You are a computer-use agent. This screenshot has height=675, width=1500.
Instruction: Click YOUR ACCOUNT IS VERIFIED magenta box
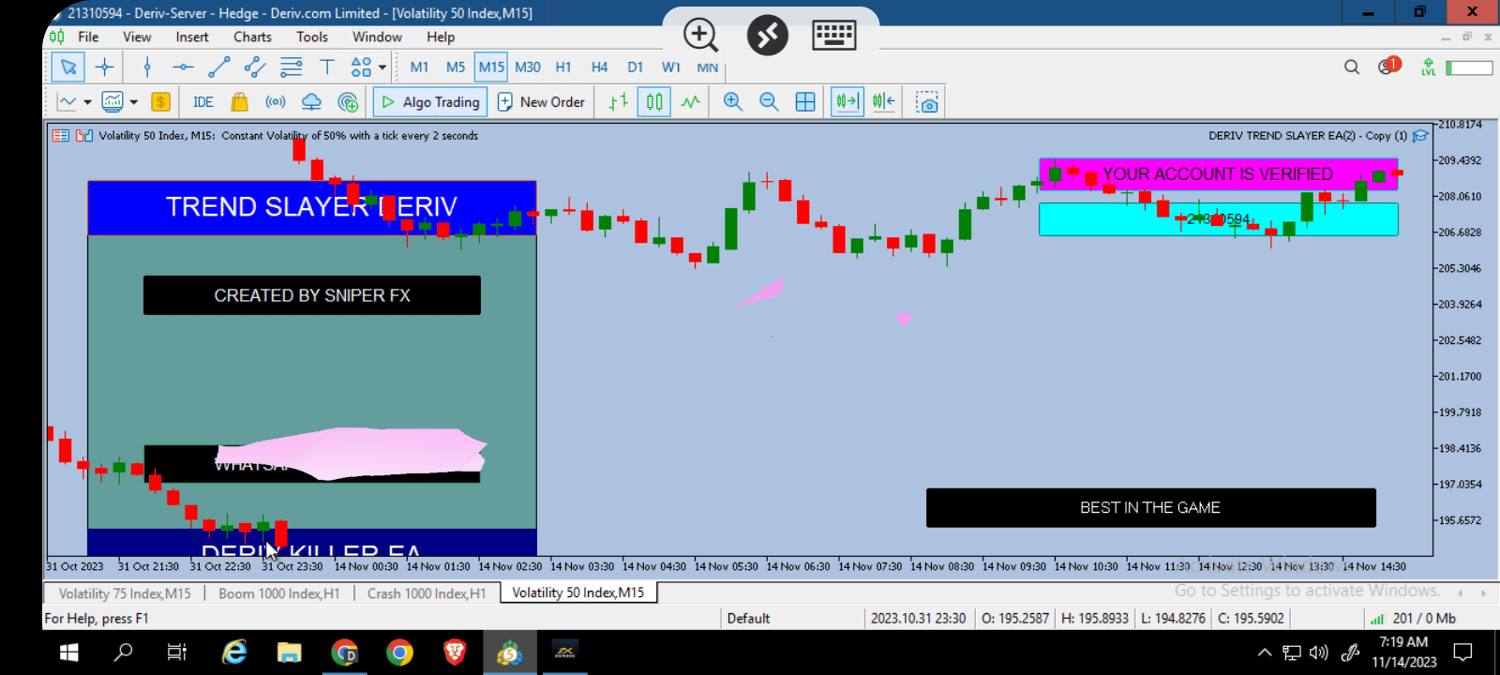point(1218,174)
